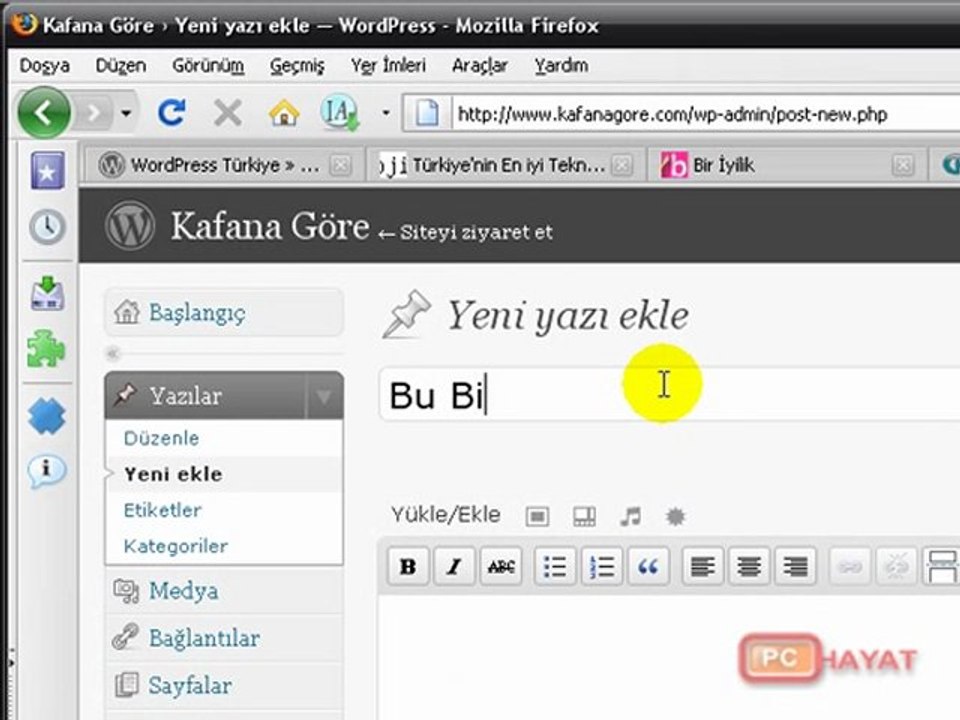Open the Bağlantılar menu
960x720 pixels.
pyautogui.click(x=224, y=638)
